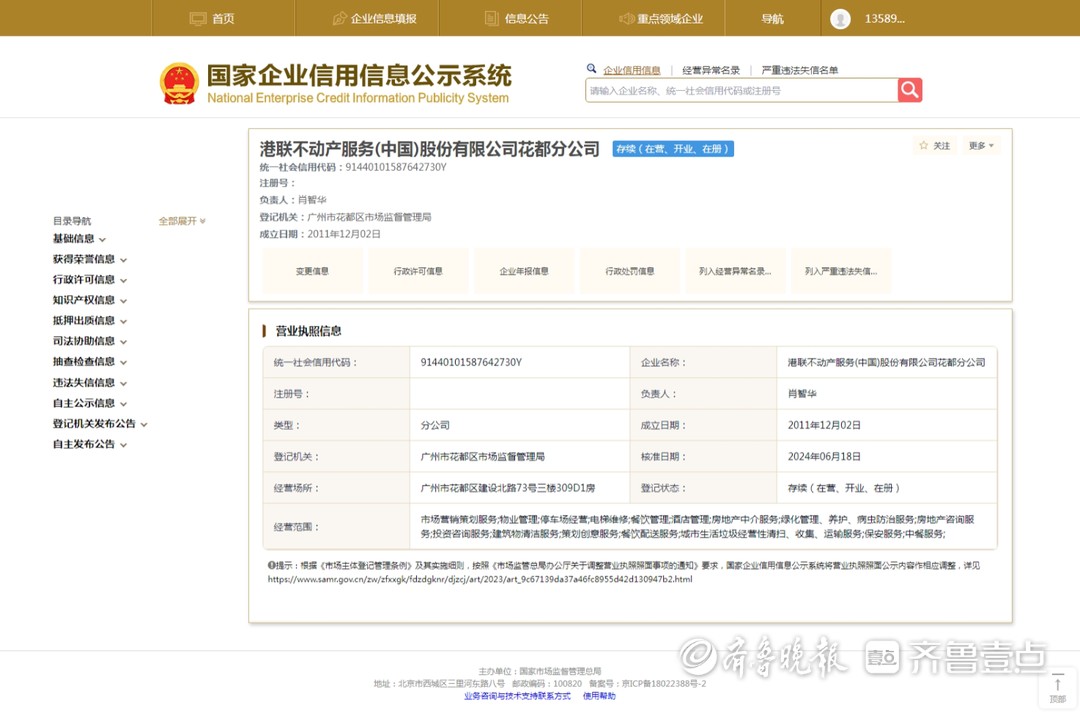Click the company title heading 港联不动产服务
The width and height of the screenshot is (1080, 714).
[429, 149]
